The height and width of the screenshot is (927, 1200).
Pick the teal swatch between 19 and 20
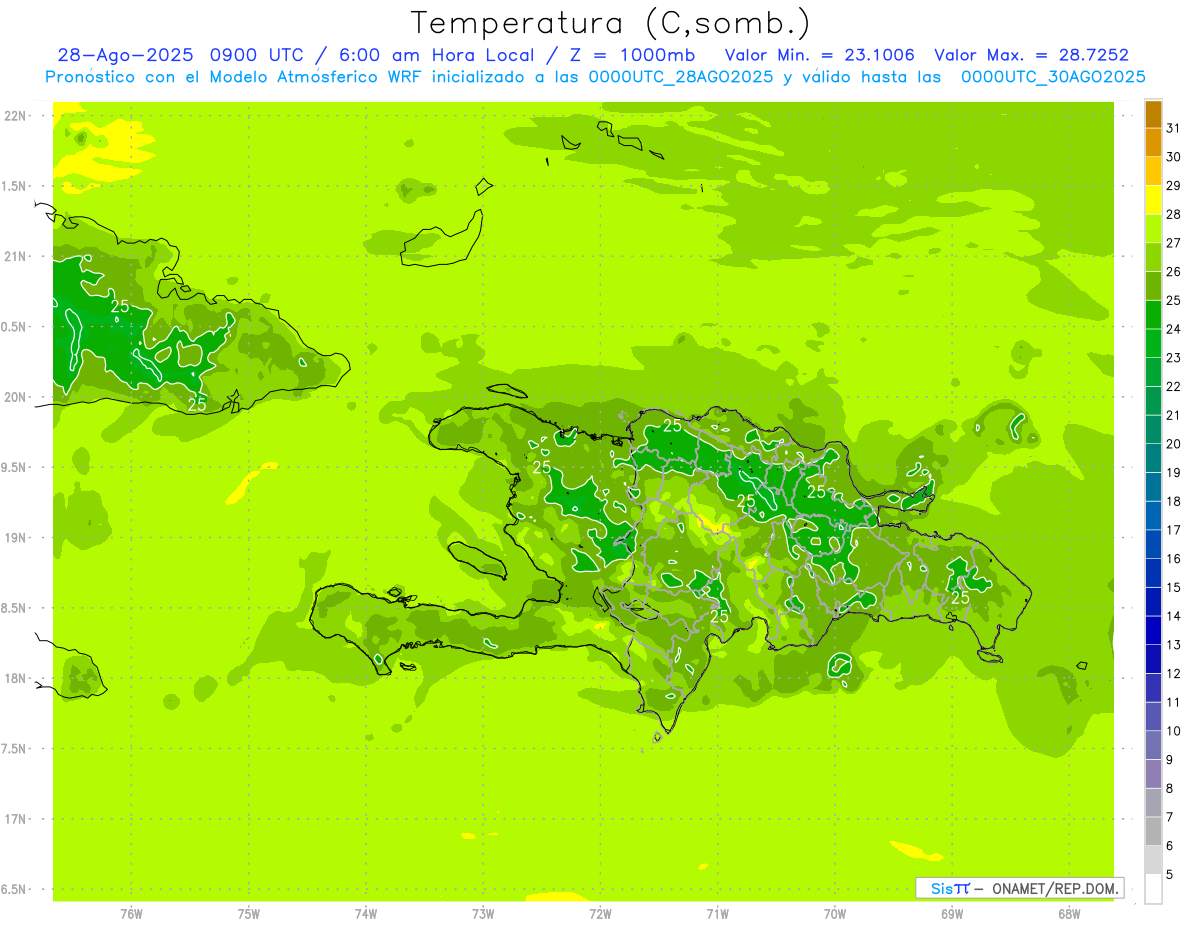point(1153,458)
